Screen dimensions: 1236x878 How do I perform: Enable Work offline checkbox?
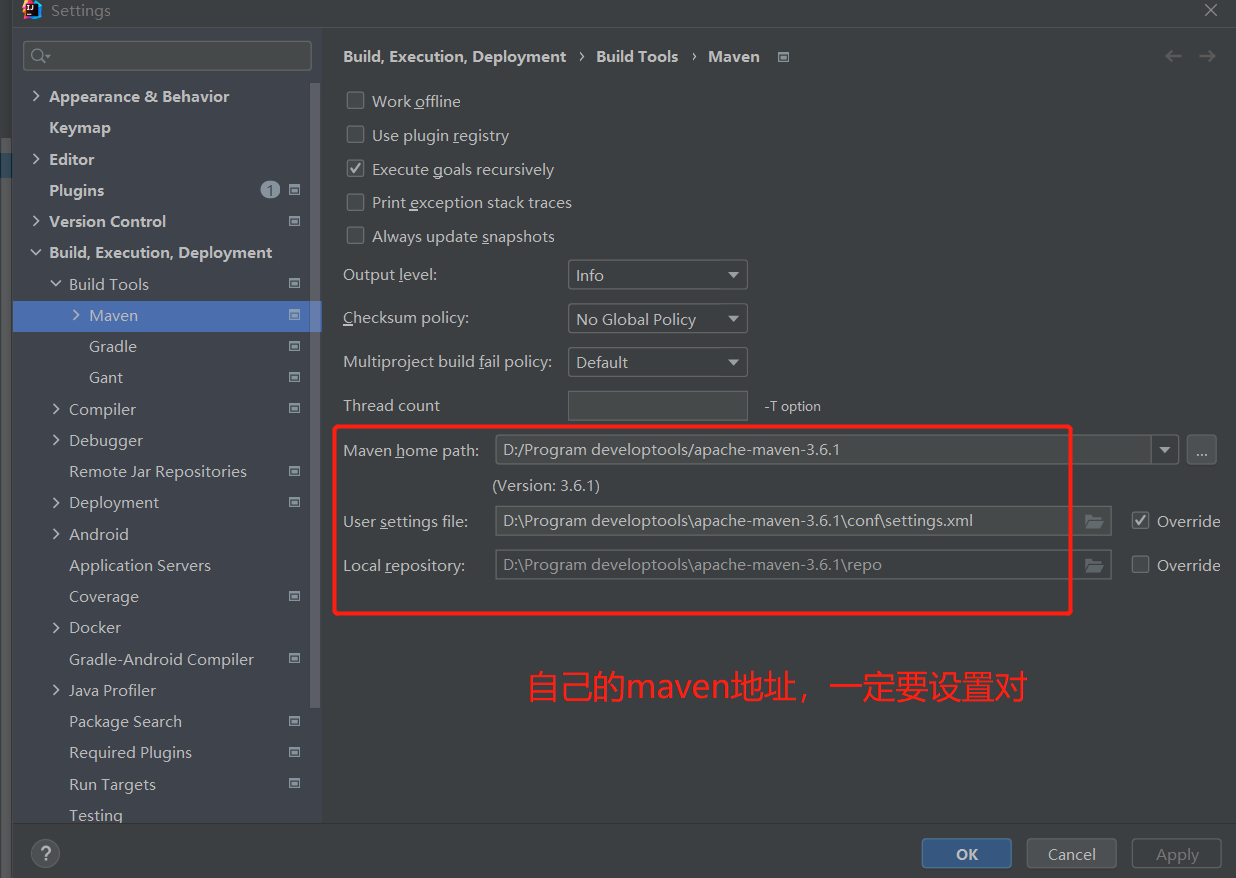coord(355,101)
